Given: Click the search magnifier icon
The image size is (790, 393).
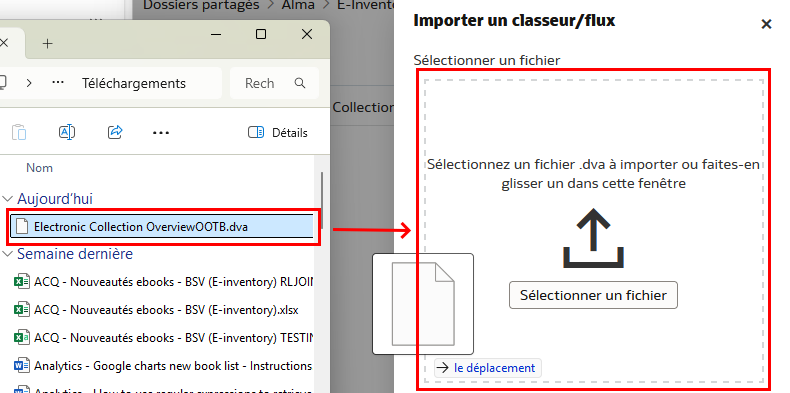Looking at the screenshot, I should coord(300,83).
